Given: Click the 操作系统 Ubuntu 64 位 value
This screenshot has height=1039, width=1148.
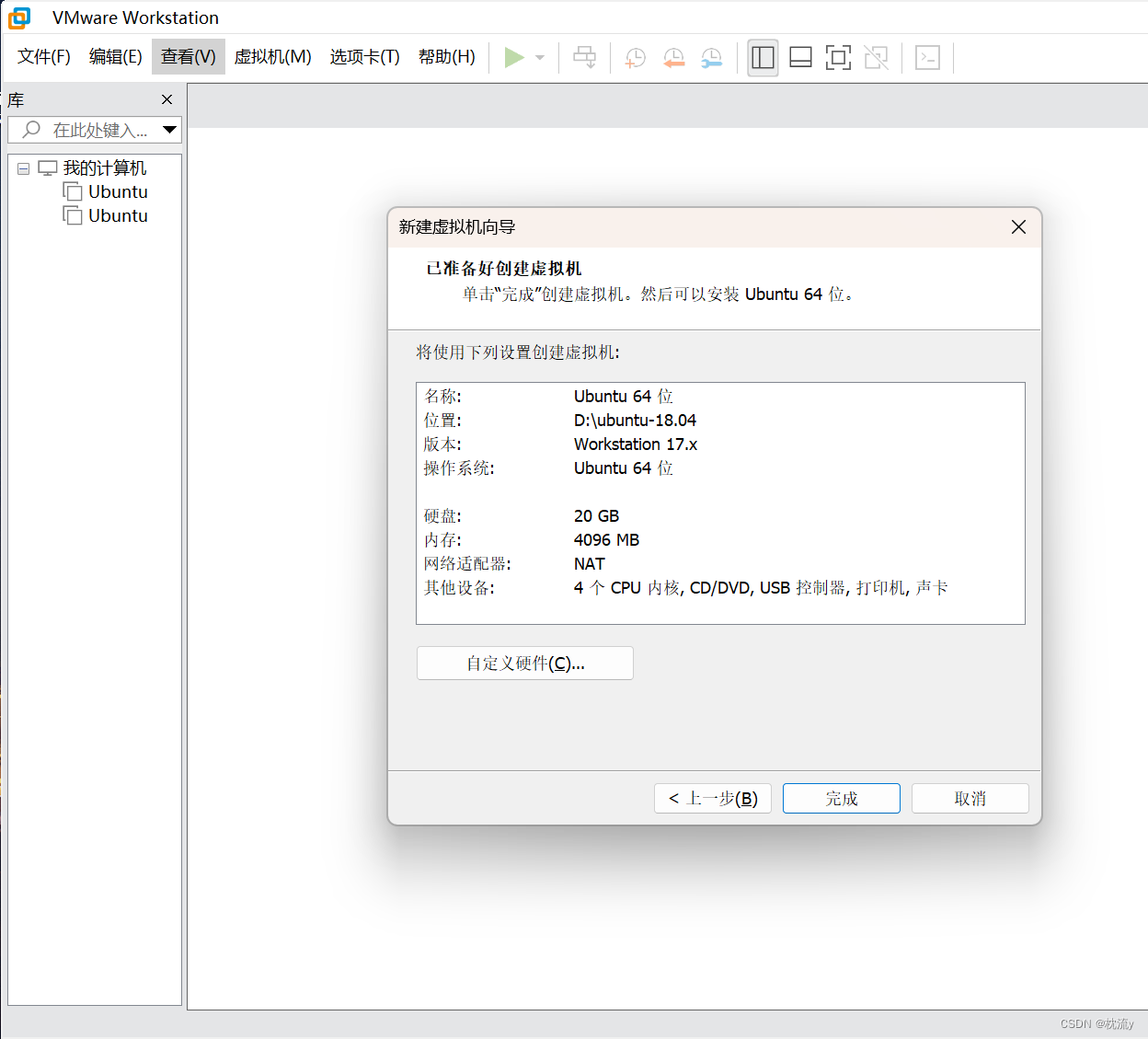Looking at the screenshot, I should pyautogui.click(x=624, y=468).
